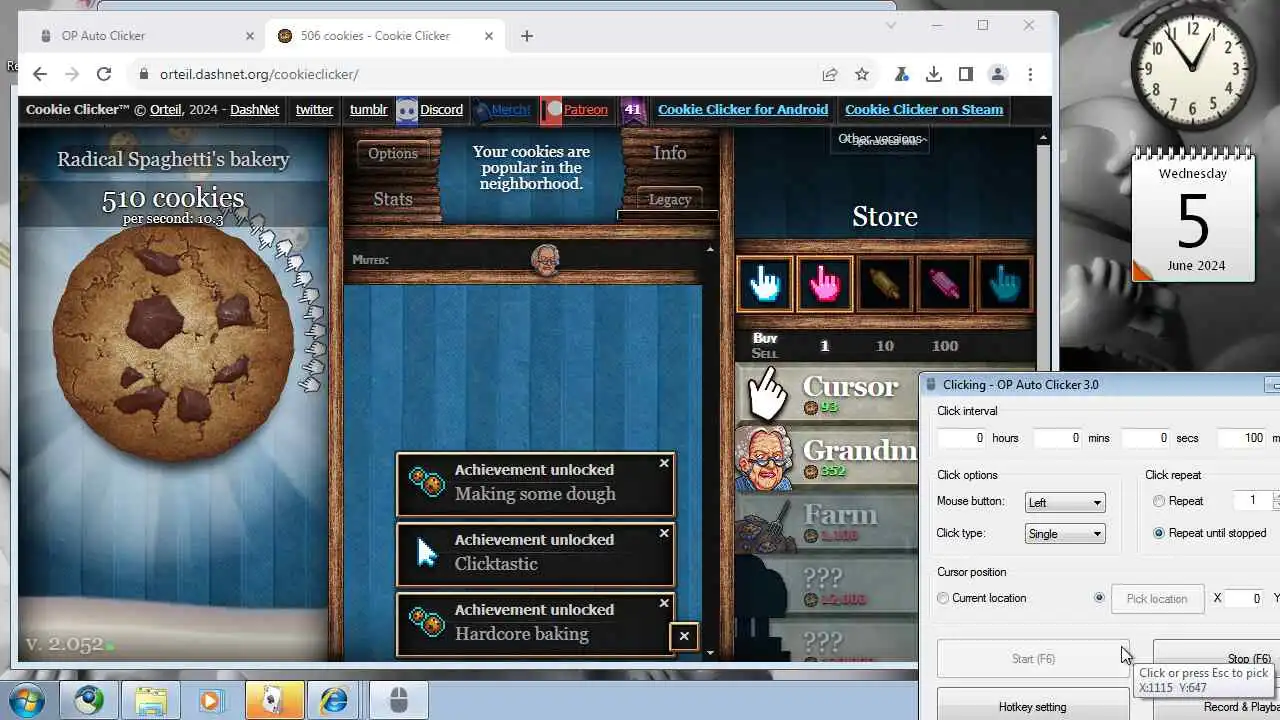This screenshot has width=1280, height=720.
Task: Click the hours interval field
Action: (962, 438)
